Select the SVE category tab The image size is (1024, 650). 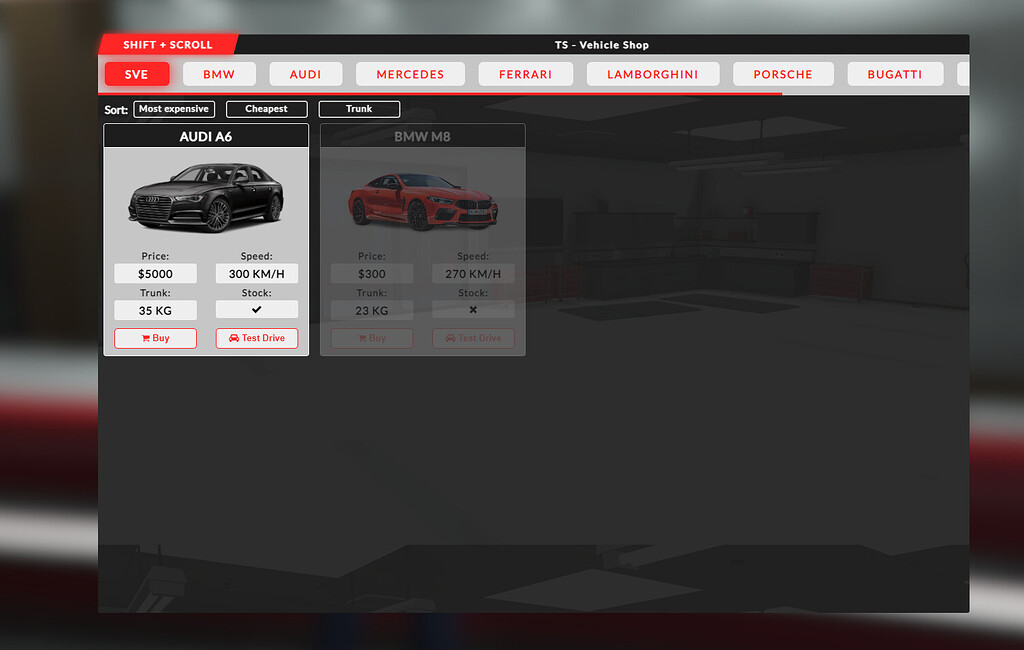136,73
